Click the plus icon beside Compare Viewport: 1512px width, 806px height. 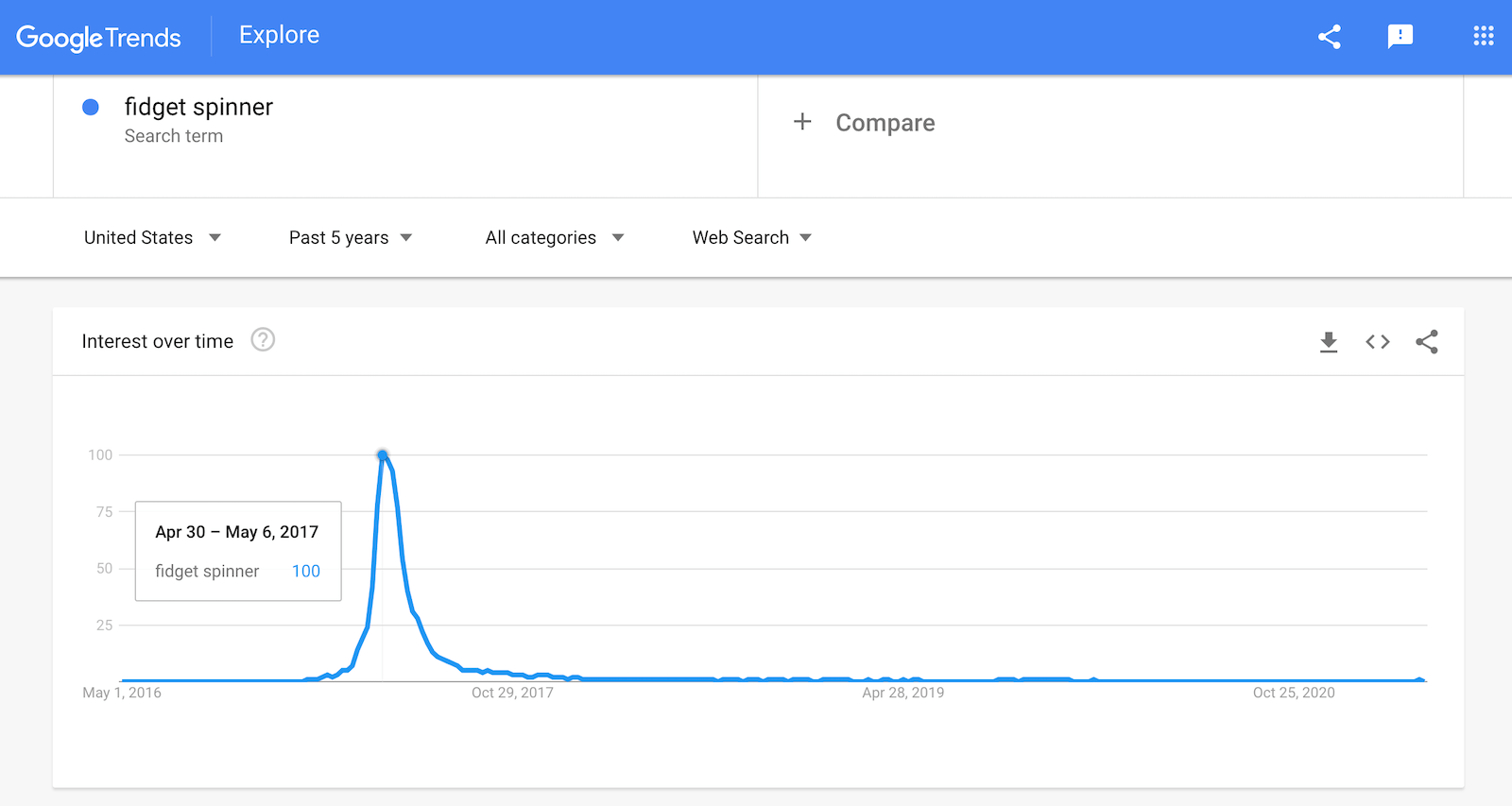tap(802, 122)
